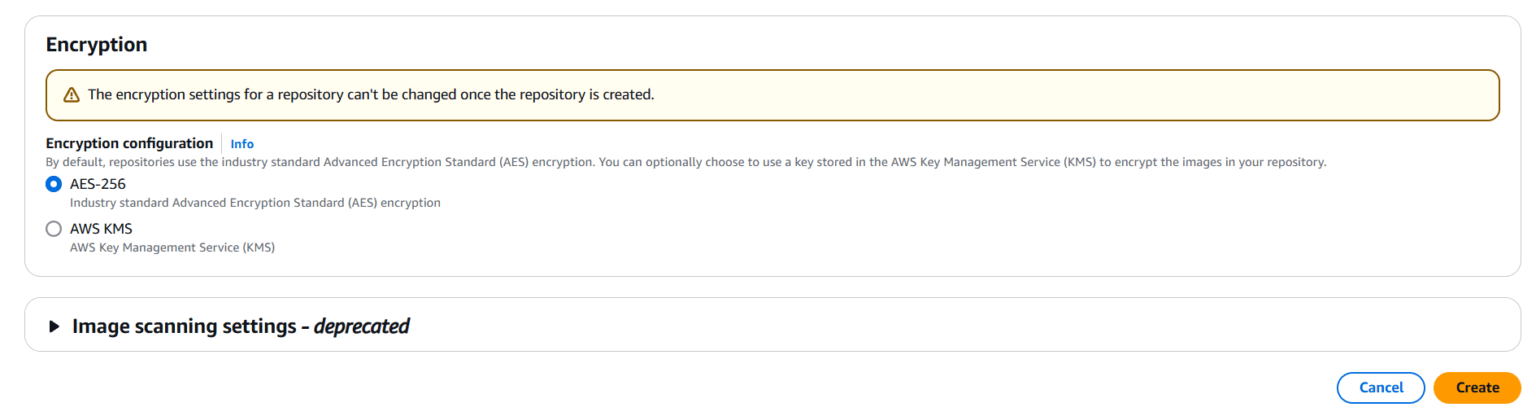Viewport: 1536px width, 416px height.
Task: Open the Info link beside Encryption configuration
Action: click(242, 144)
